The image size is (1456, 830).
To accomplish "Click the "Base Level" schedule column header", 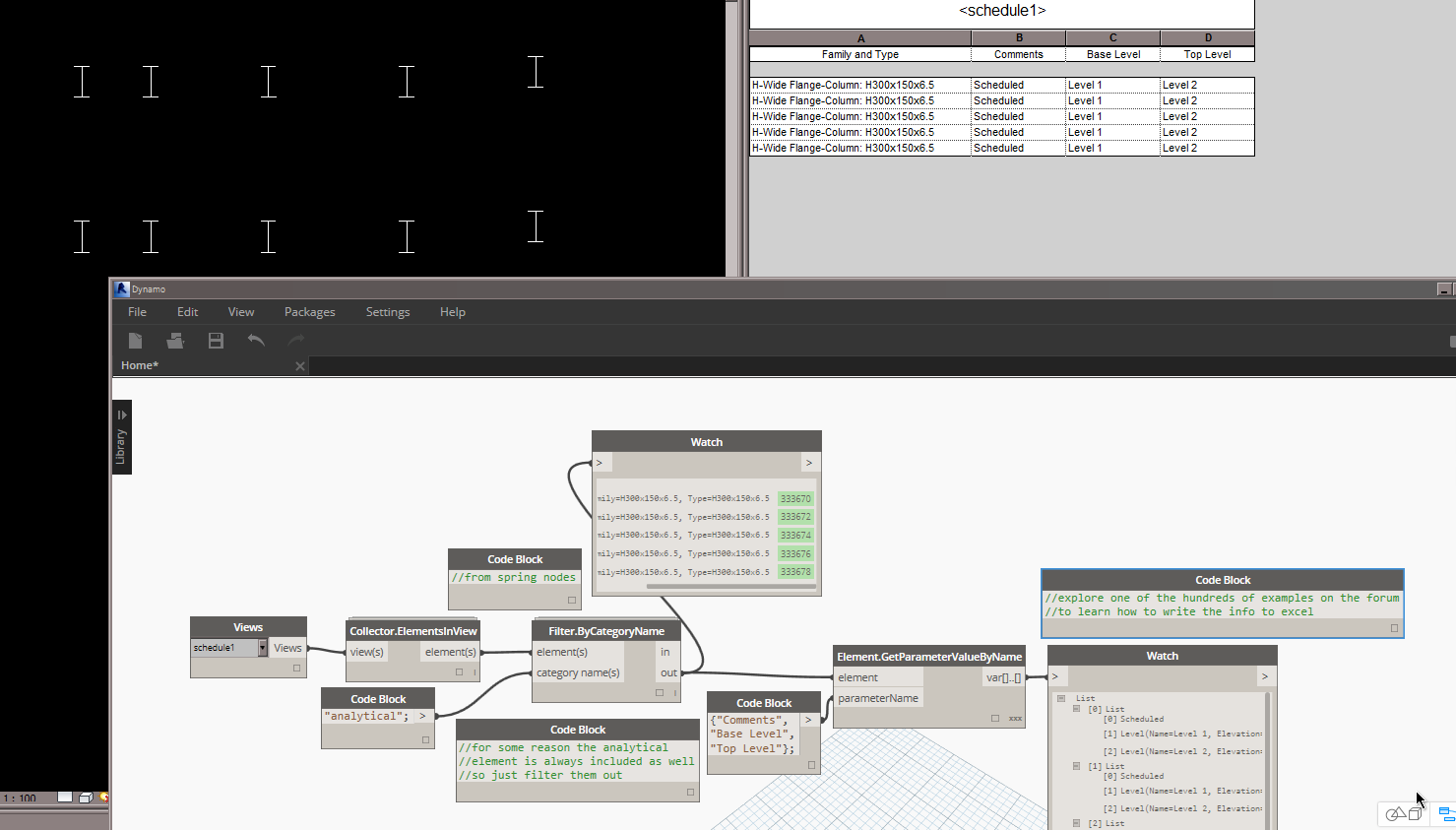I will coord(1113,54).
